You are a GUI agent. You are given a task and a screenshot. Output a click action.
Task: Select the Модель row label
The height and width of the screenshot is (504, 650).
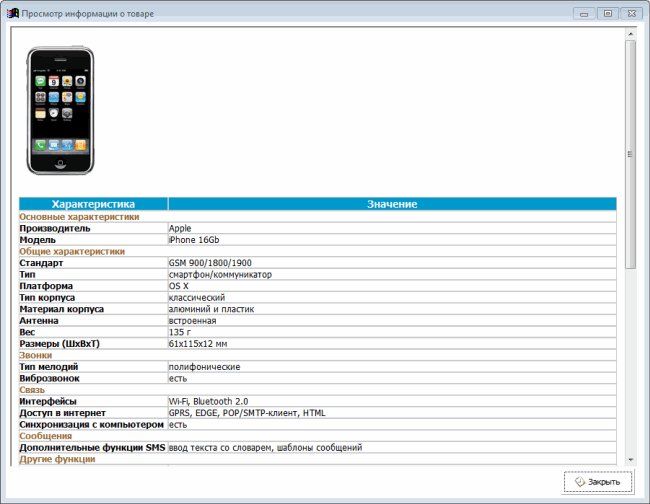pyautogui.click(x=37, y=240)
